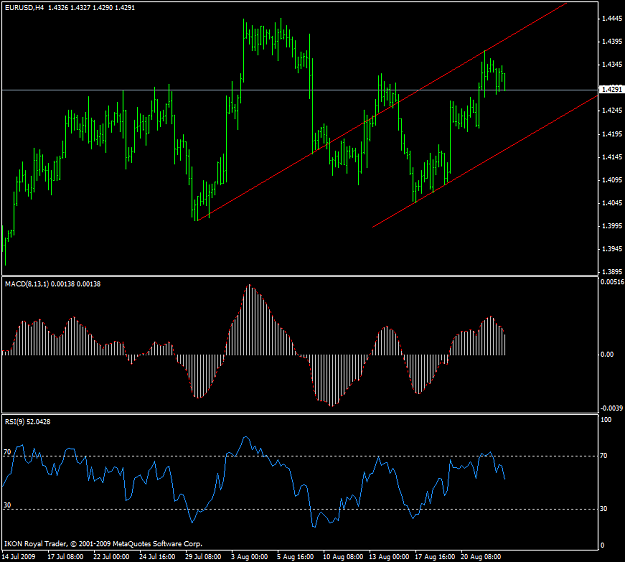625x562 pixels.
Task: Click the upper red trendline
Action: coord(383,112)
